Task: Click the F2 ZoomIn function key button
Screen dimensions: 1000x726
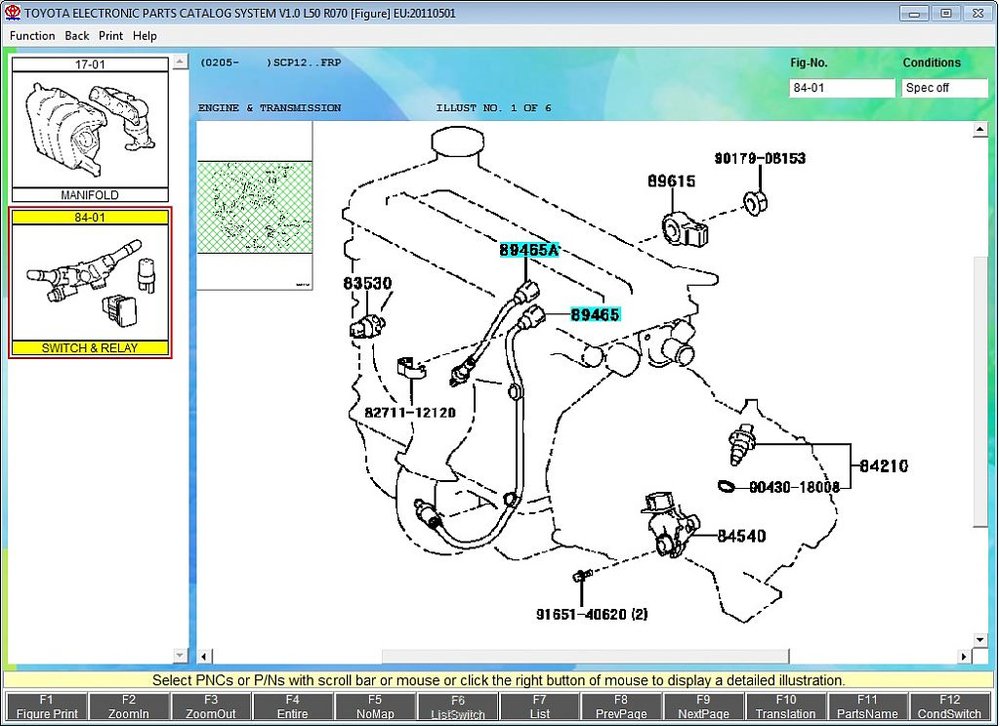Action: [x=128, y=707]
